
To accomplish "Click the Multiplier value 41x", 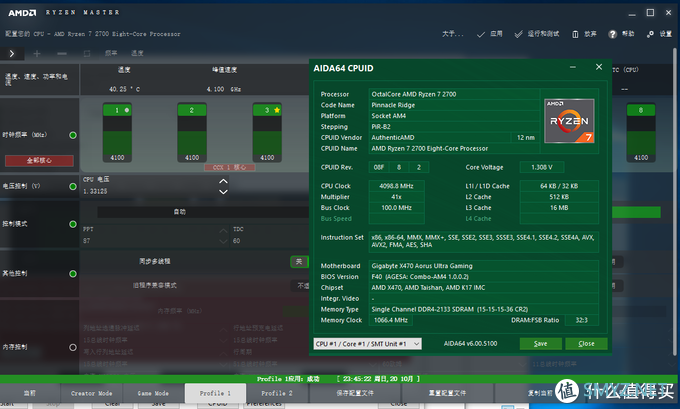I will (x=396, y=197).
